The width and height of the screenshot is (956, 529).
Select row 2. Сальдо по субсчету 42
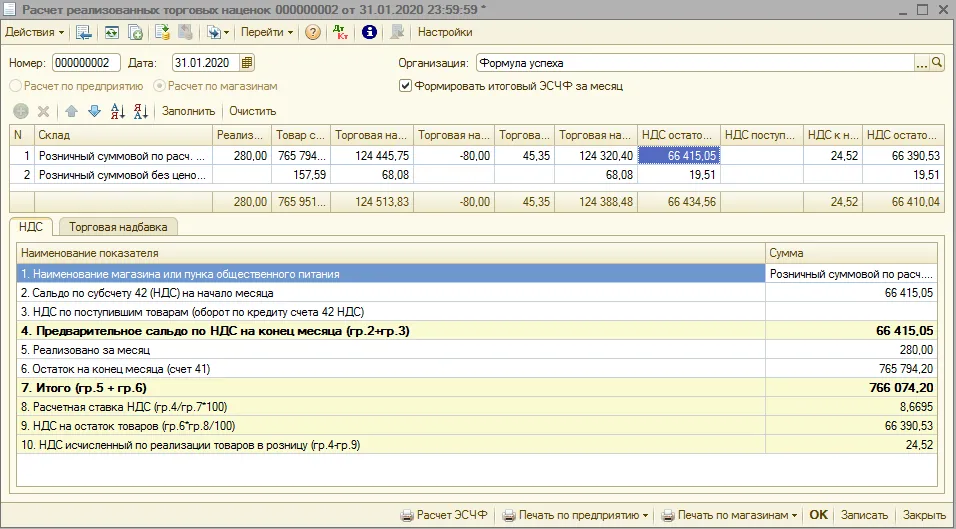477,293
